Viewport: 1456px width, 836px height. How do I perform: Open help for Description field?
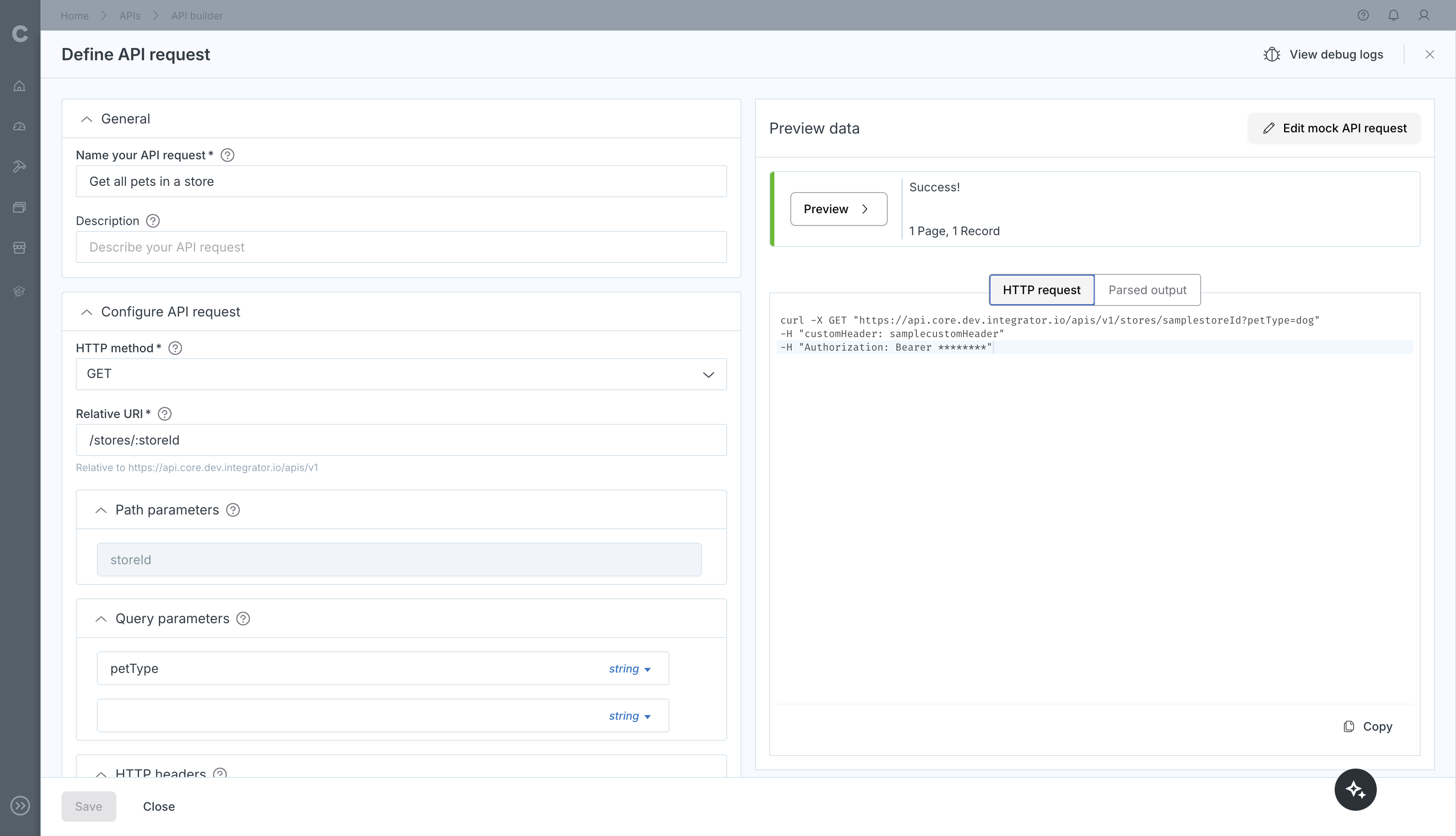click(x=153, y=221)
